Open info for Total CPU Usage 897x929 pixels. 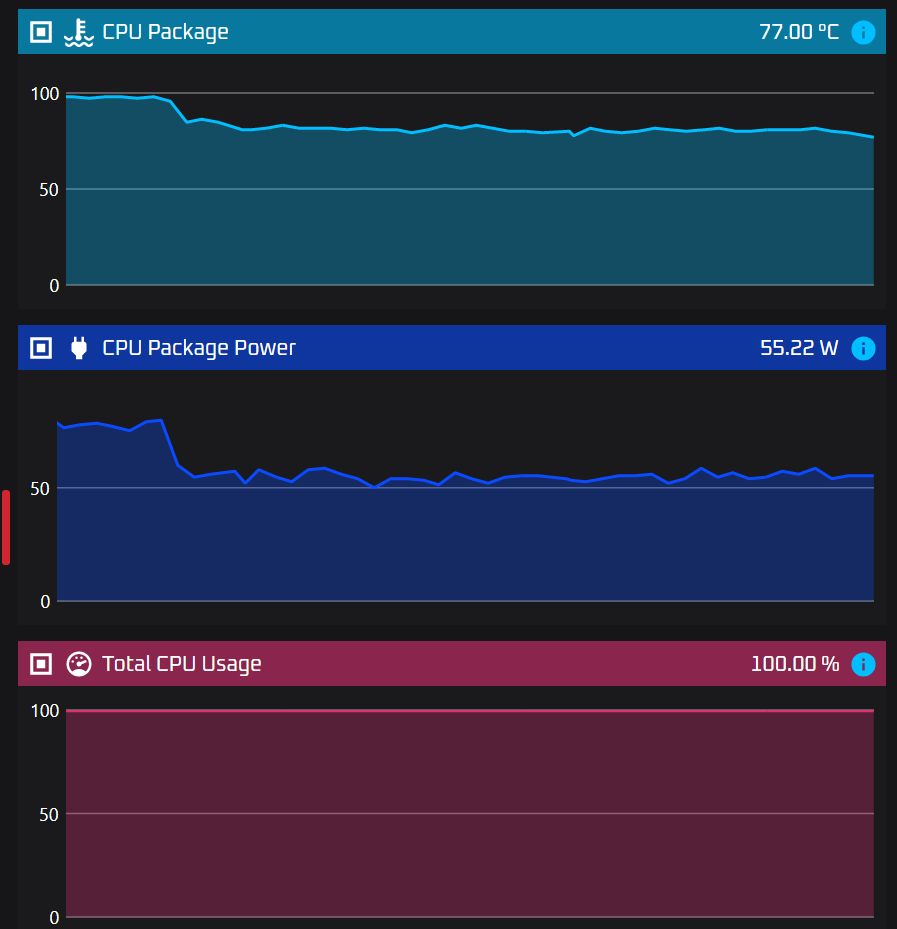(863, 664)
